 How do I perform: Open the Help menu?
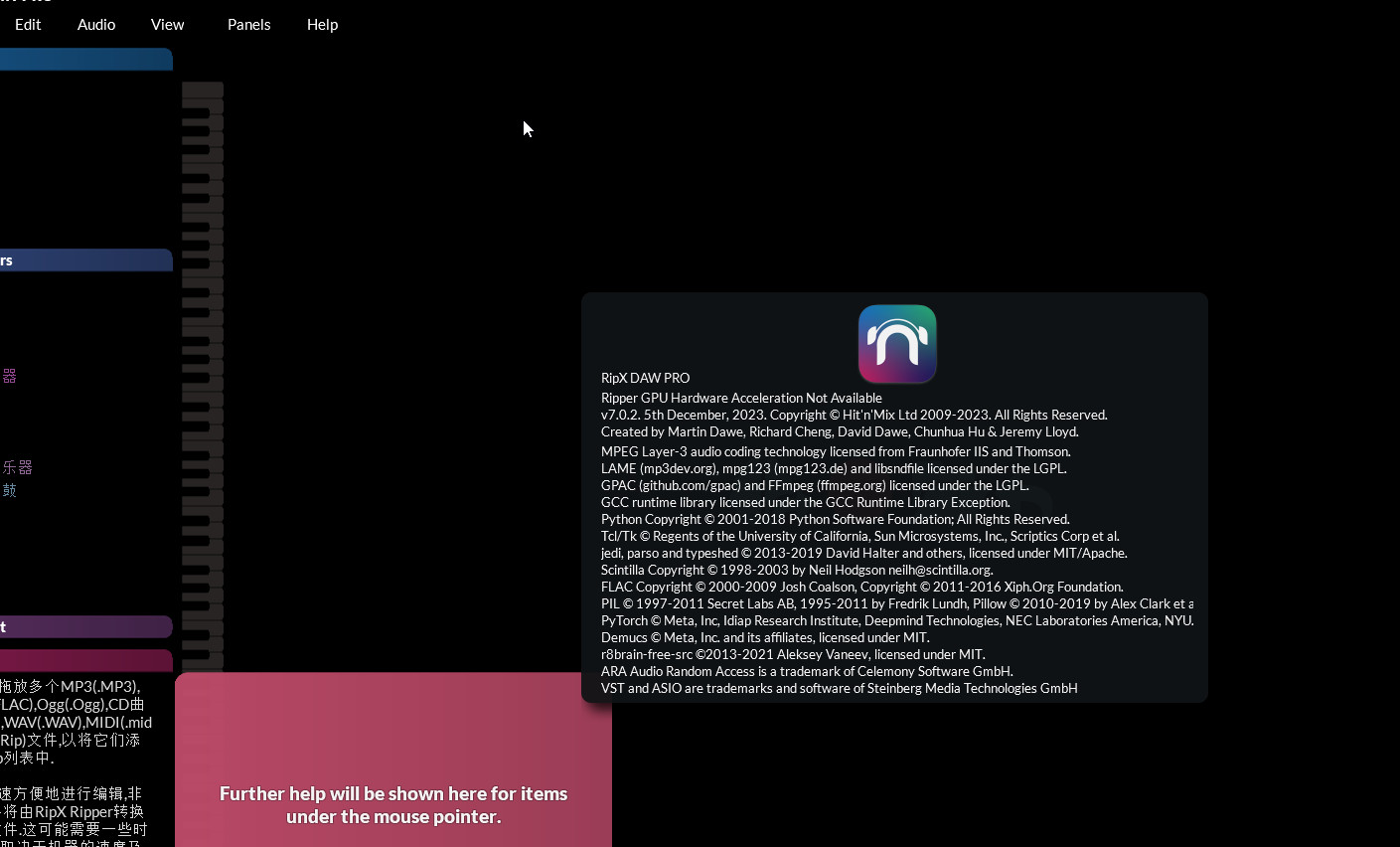322,25
